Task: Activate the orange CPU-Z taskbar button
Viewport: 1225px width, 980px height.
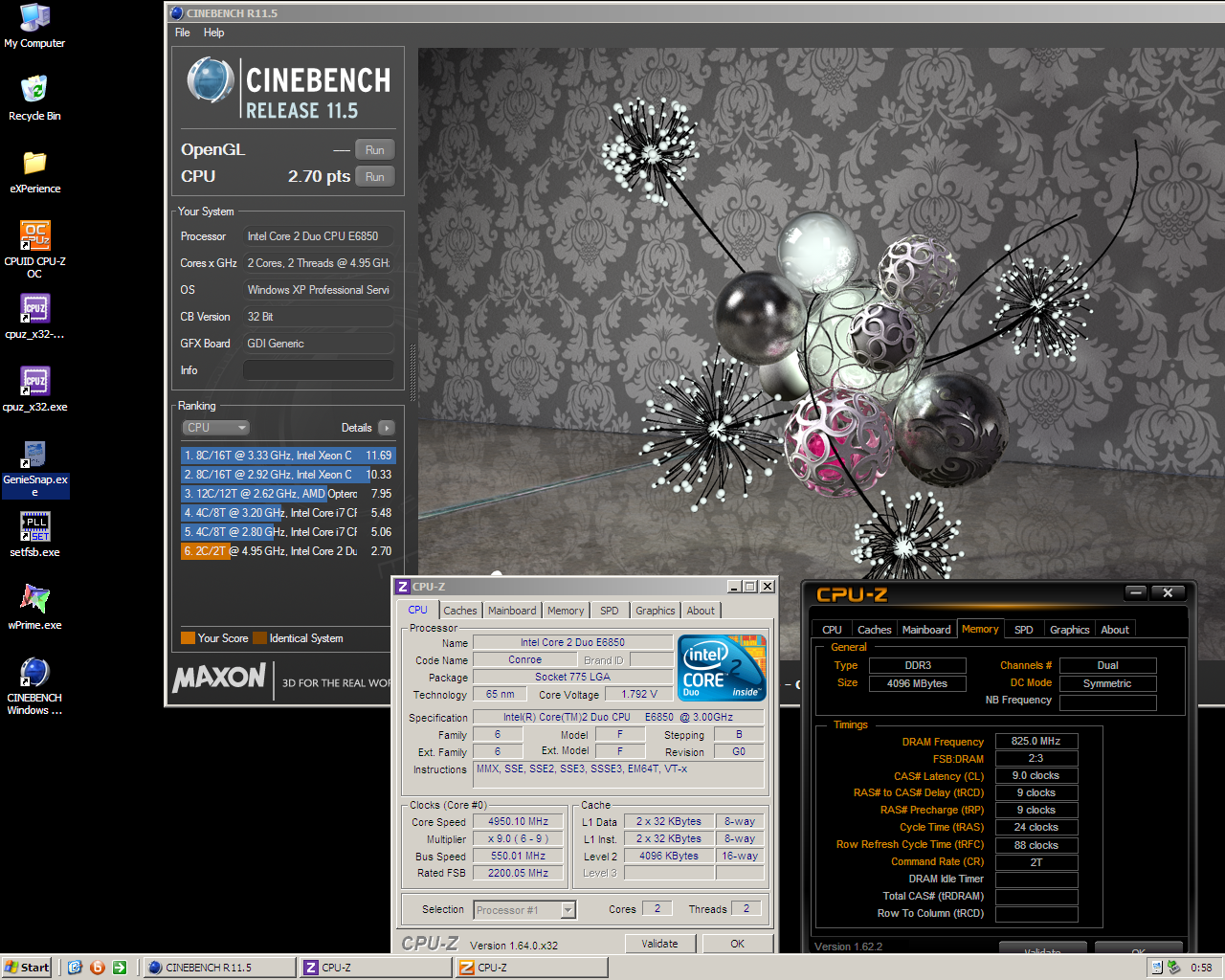Action: click(x=531, y=968)
